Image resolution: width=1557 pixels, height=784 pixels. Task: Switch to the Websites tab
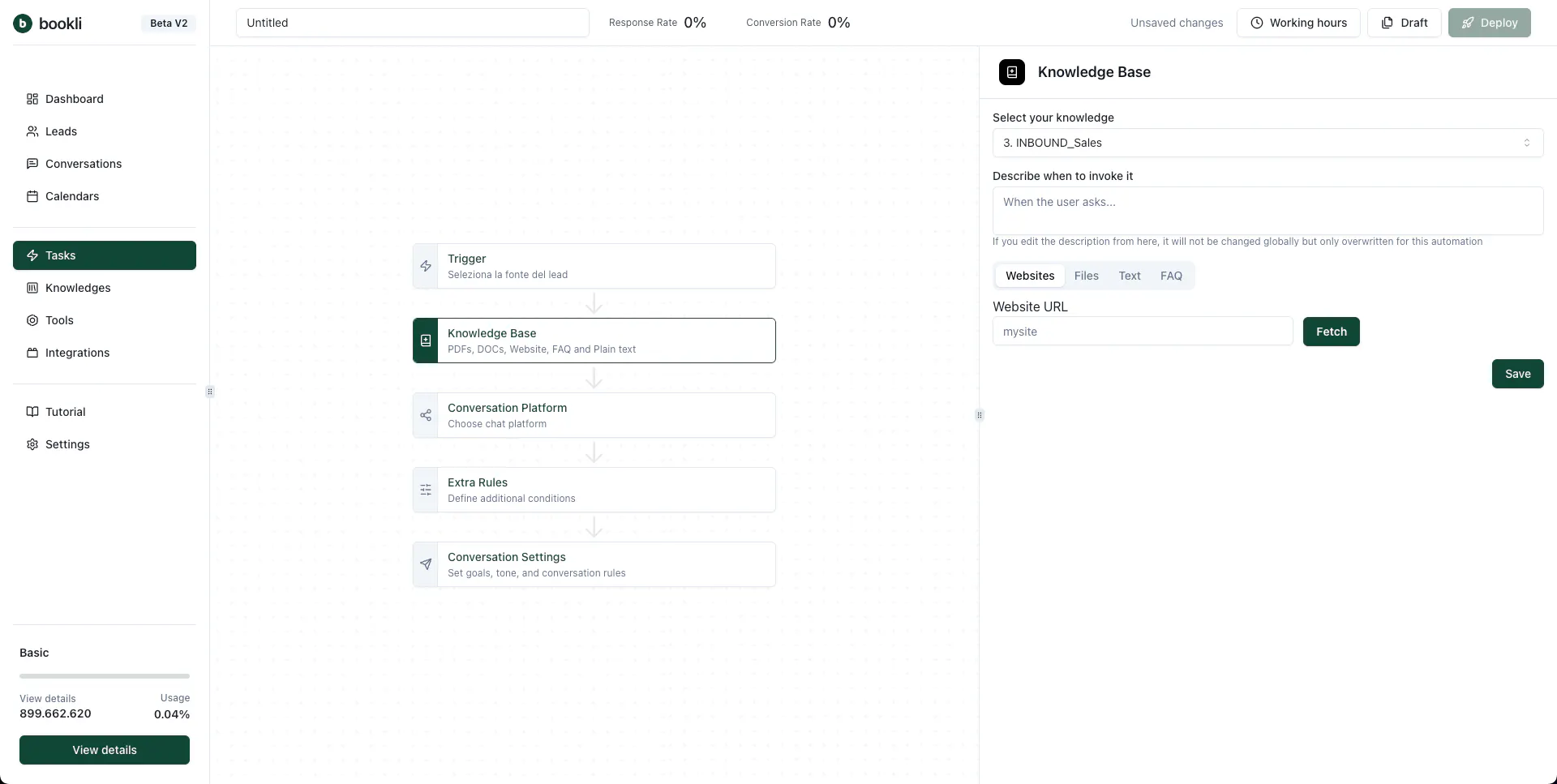1030,276
